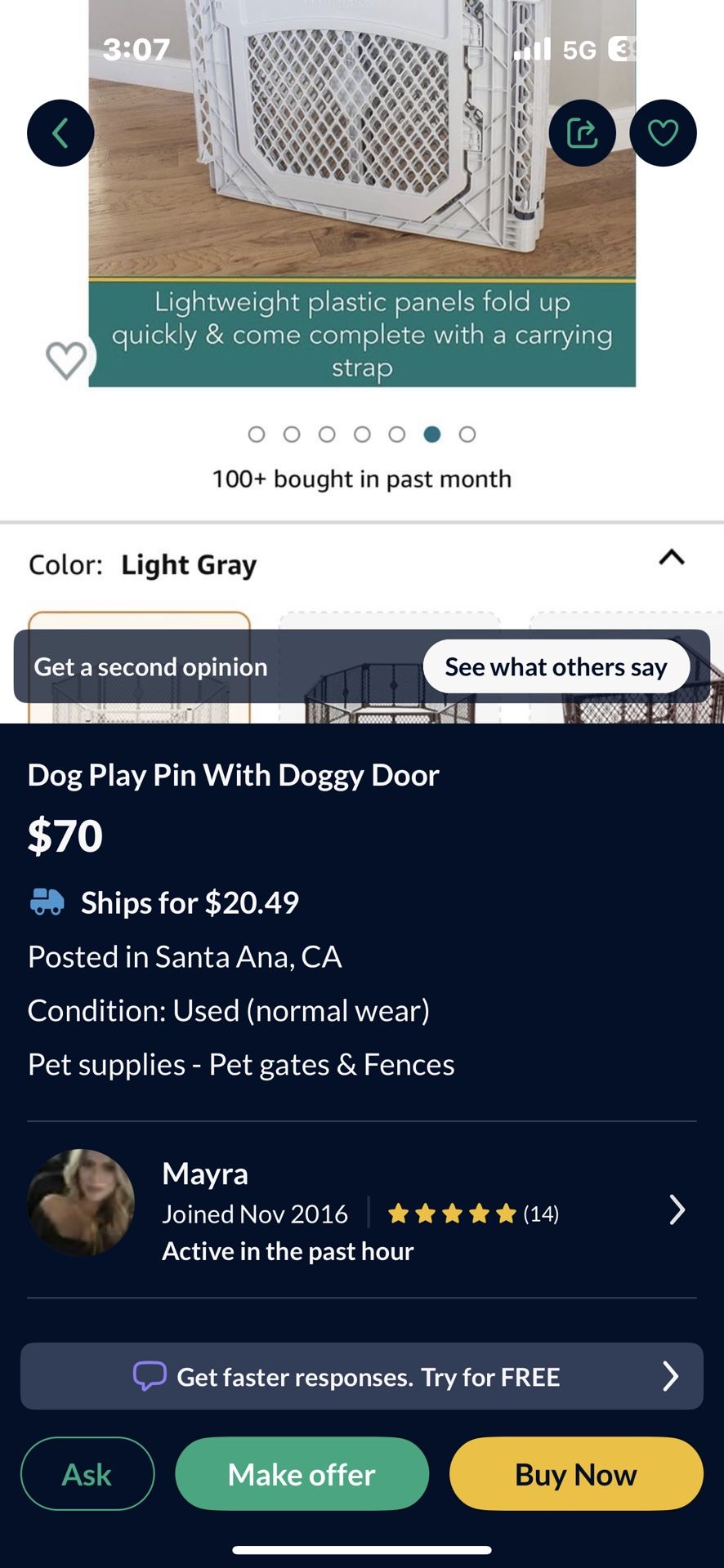
Task: Click the seller's five-star rating
Action: click(x=452, y=1214)
